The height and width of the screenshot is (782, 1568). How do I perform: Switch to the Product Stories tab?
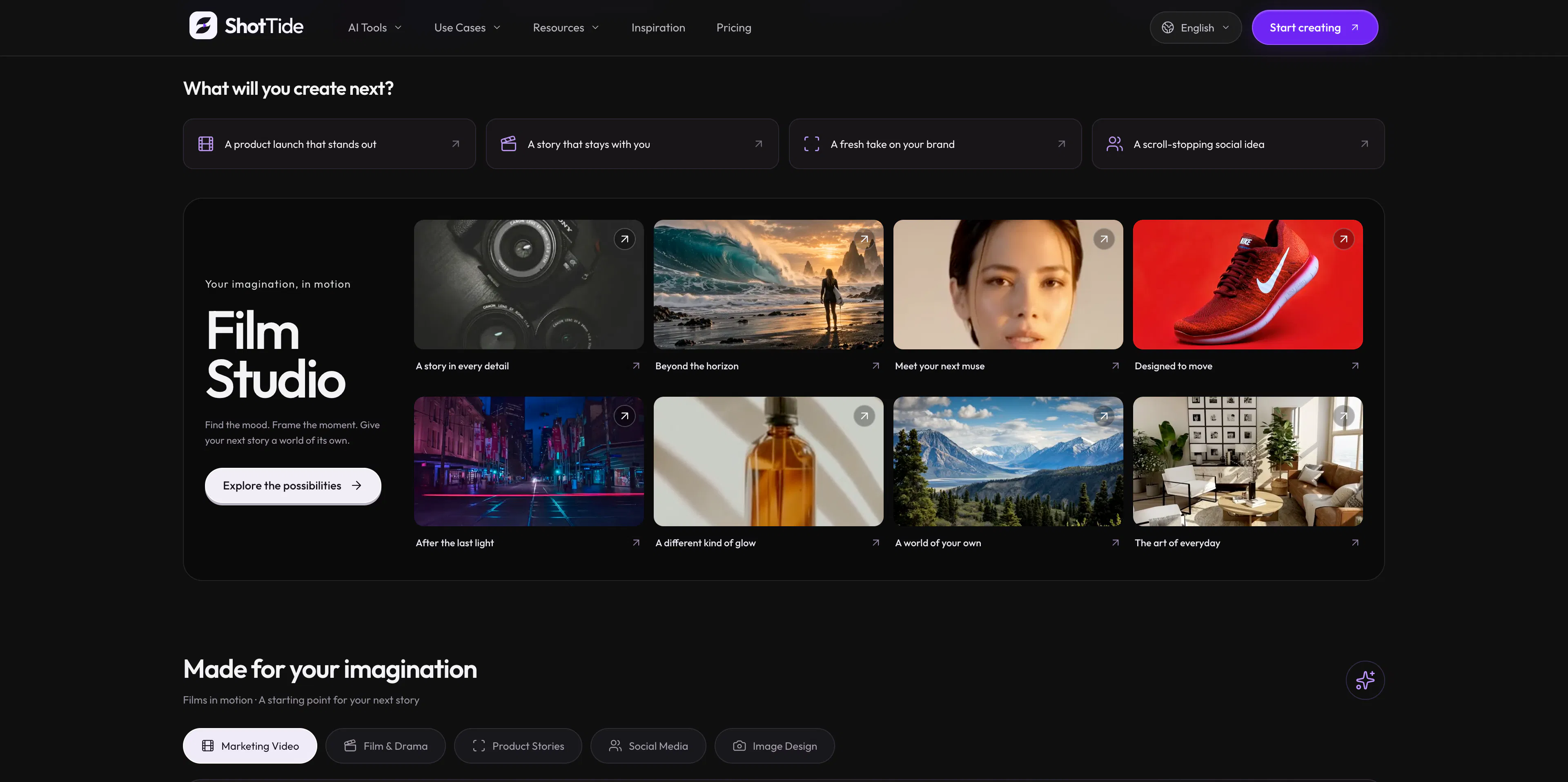pos(518,746)
